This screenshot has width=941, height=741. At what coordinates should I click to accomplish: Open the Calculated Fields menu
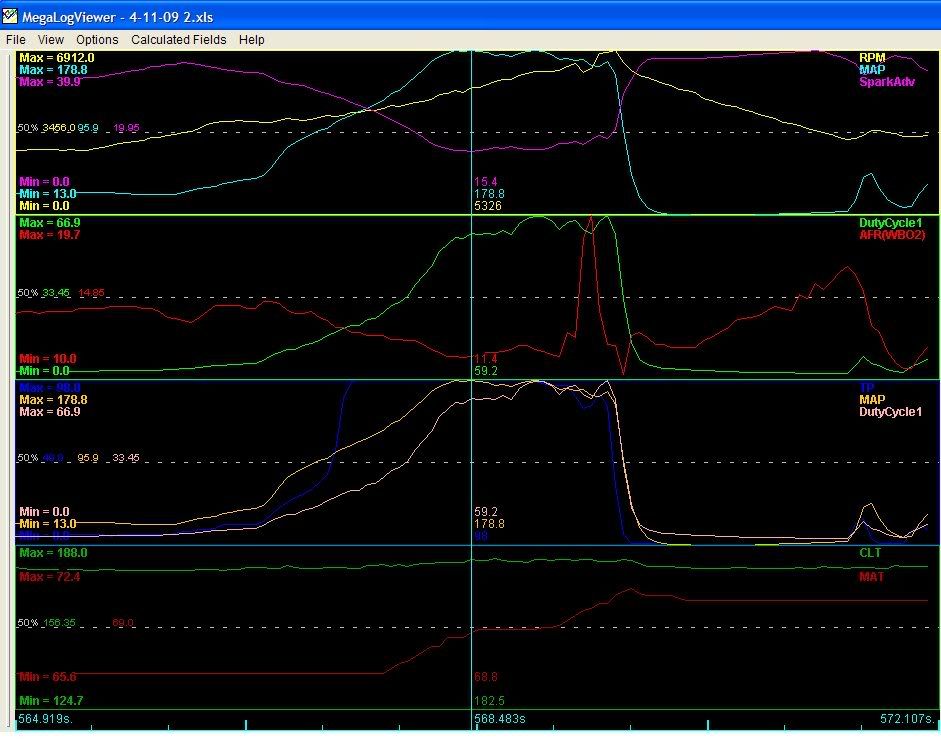tap(179, 40)
